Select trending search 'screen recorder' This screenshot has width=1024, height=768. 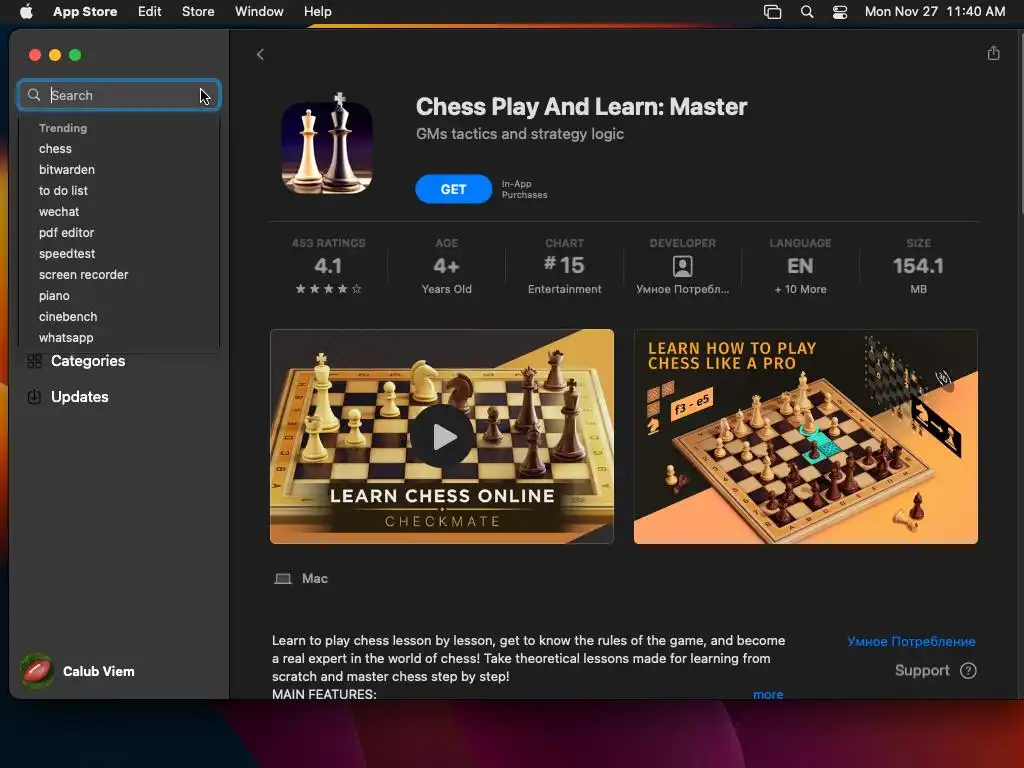[x=84, y=275]
